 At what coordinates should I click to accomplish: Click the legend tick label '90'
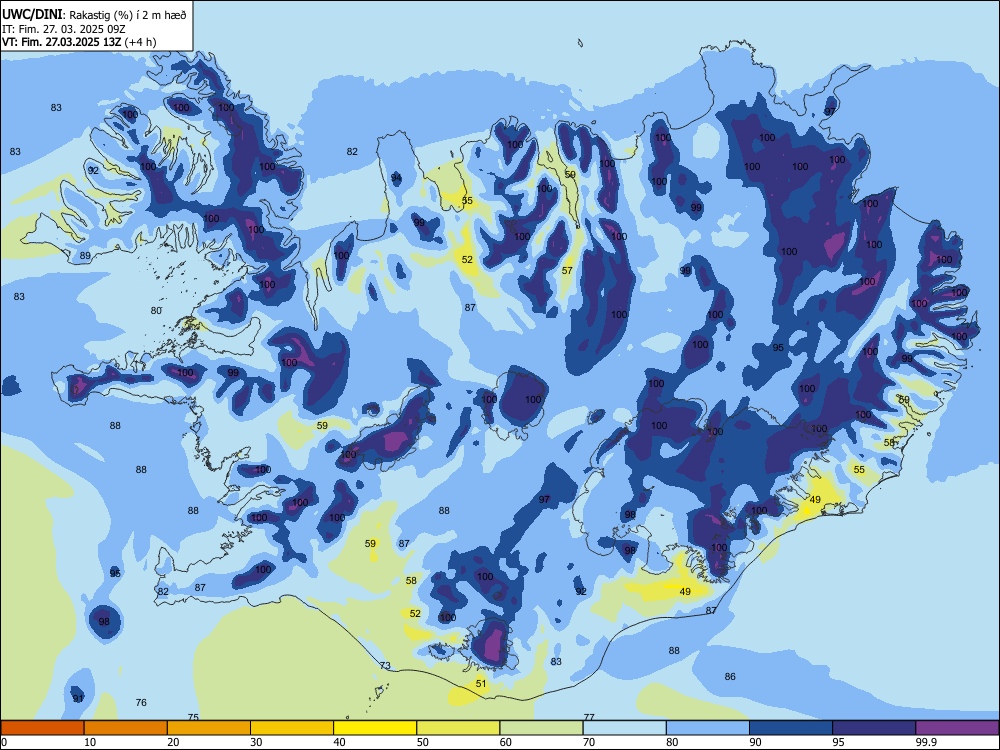pos(756,742)
